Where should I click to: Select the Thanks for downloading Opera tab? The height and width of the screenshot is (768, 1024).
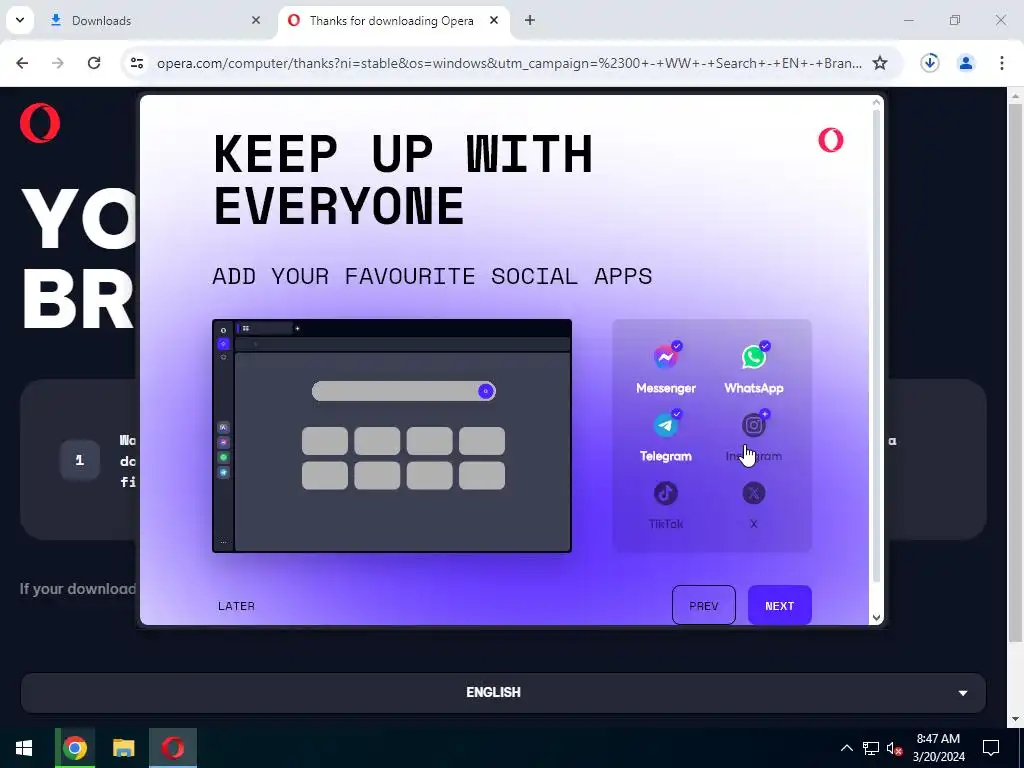point(394,20)
